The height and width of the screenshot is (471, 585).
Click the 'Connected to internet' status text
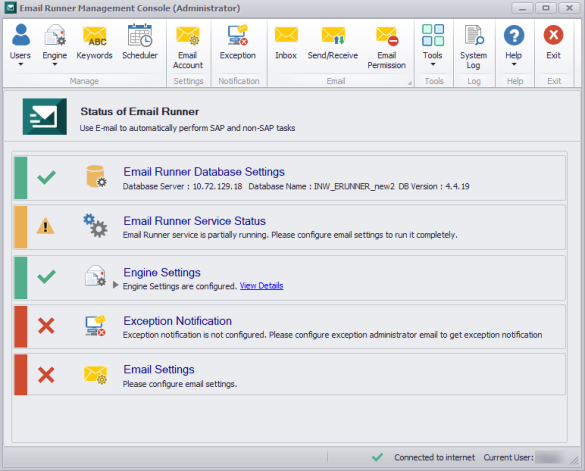coord(435,457)
